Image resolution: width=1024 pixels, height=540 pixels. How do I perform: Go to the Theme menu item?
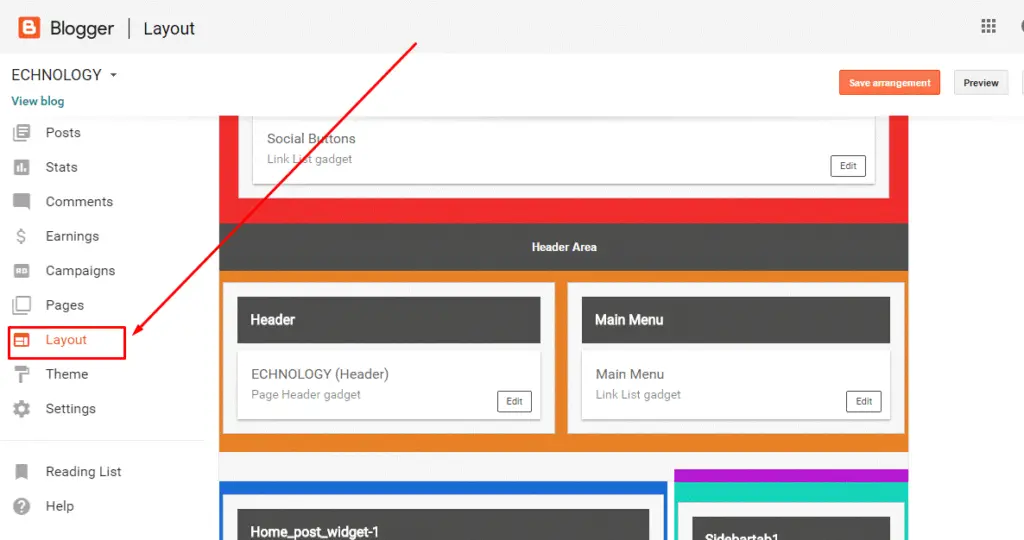pos(67,374)
